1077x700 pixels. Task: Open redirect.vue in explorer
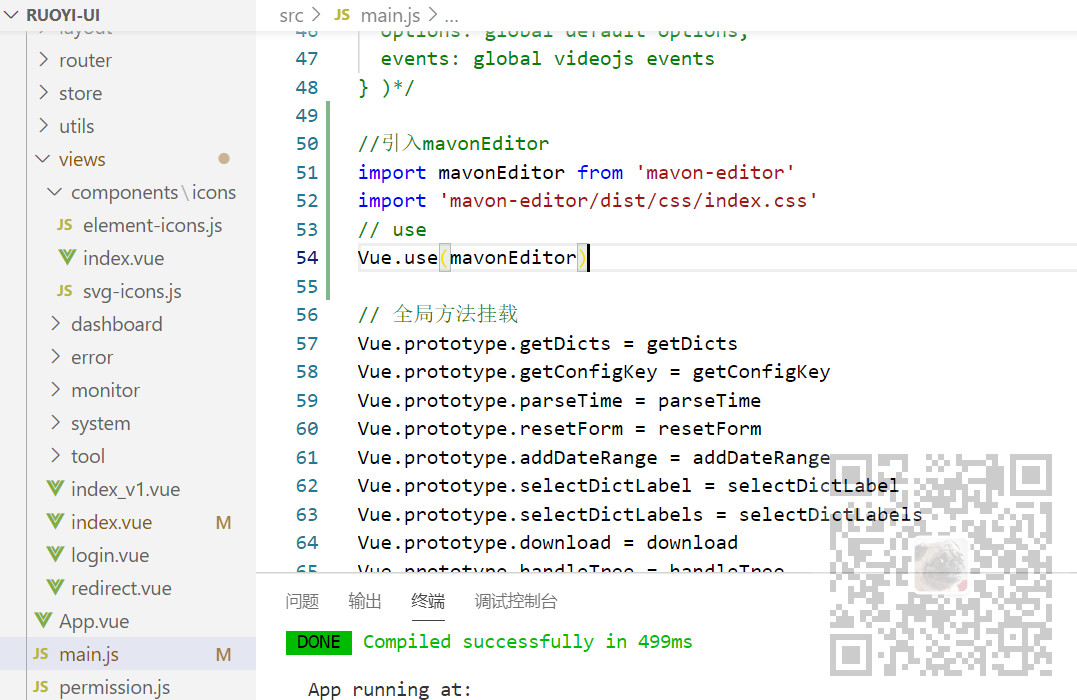(121, 588)
